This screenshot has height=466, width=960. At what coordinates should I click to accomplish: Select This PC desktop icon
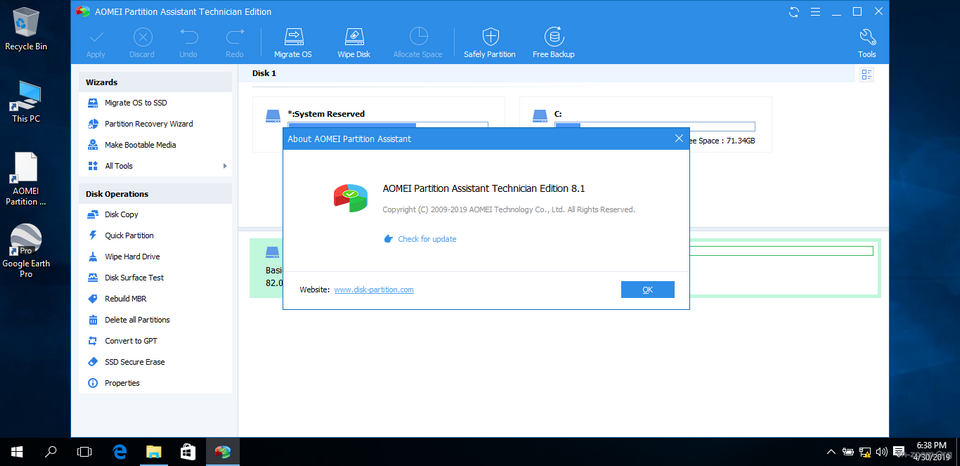coord(26,102)
